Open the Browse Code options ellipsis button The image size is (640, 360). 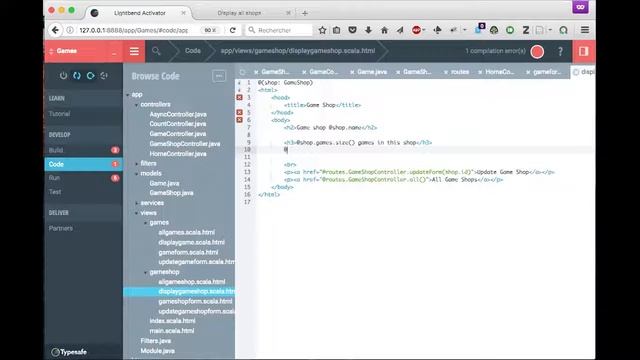(x=219, y=76)
